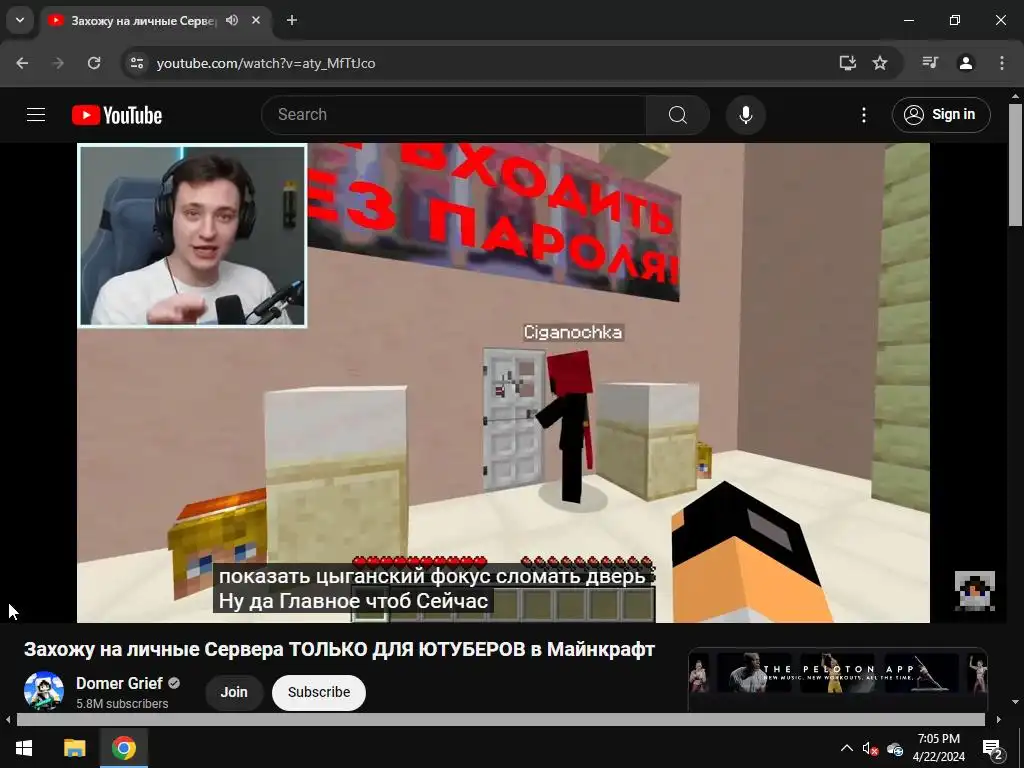Image resolution: width=1024 pixels, height=768 pixels.
Task: Open a new tab
Action: 292,20
